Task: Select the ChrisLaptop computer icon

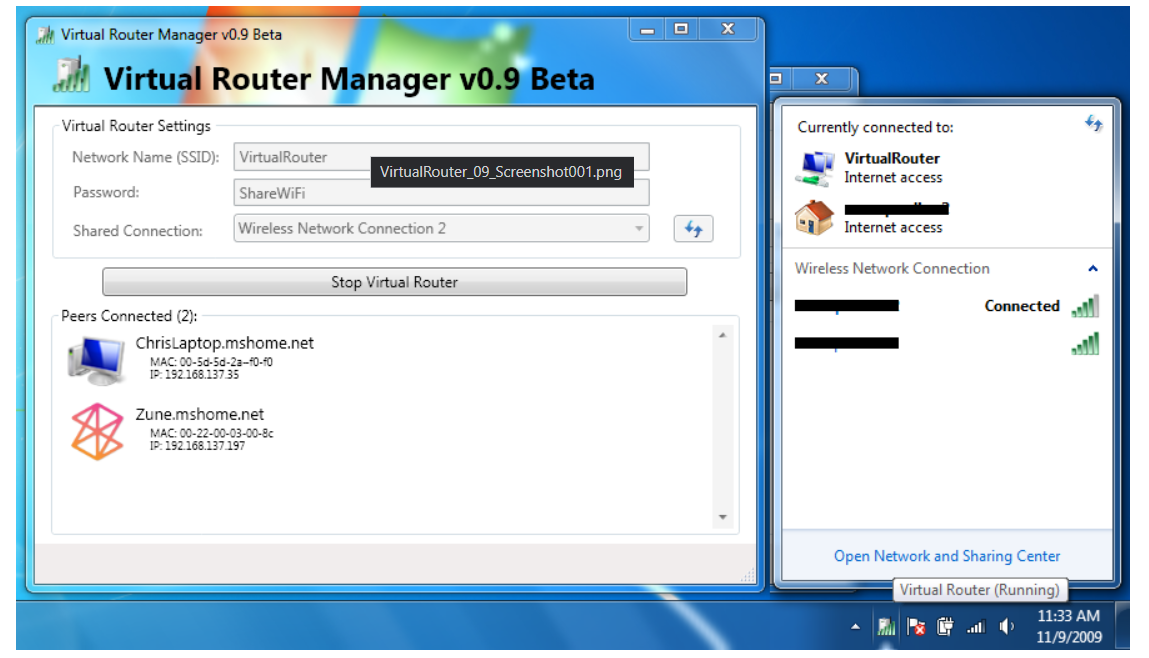Action: tap(96, 360)
